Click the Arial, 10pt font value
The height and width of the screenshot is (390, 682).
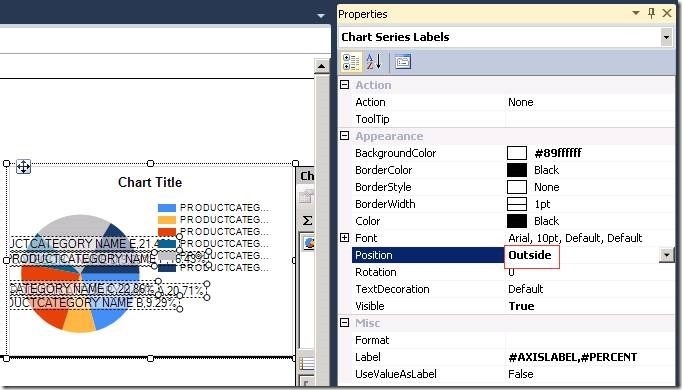pyautogui.click(x=575, y=238)
